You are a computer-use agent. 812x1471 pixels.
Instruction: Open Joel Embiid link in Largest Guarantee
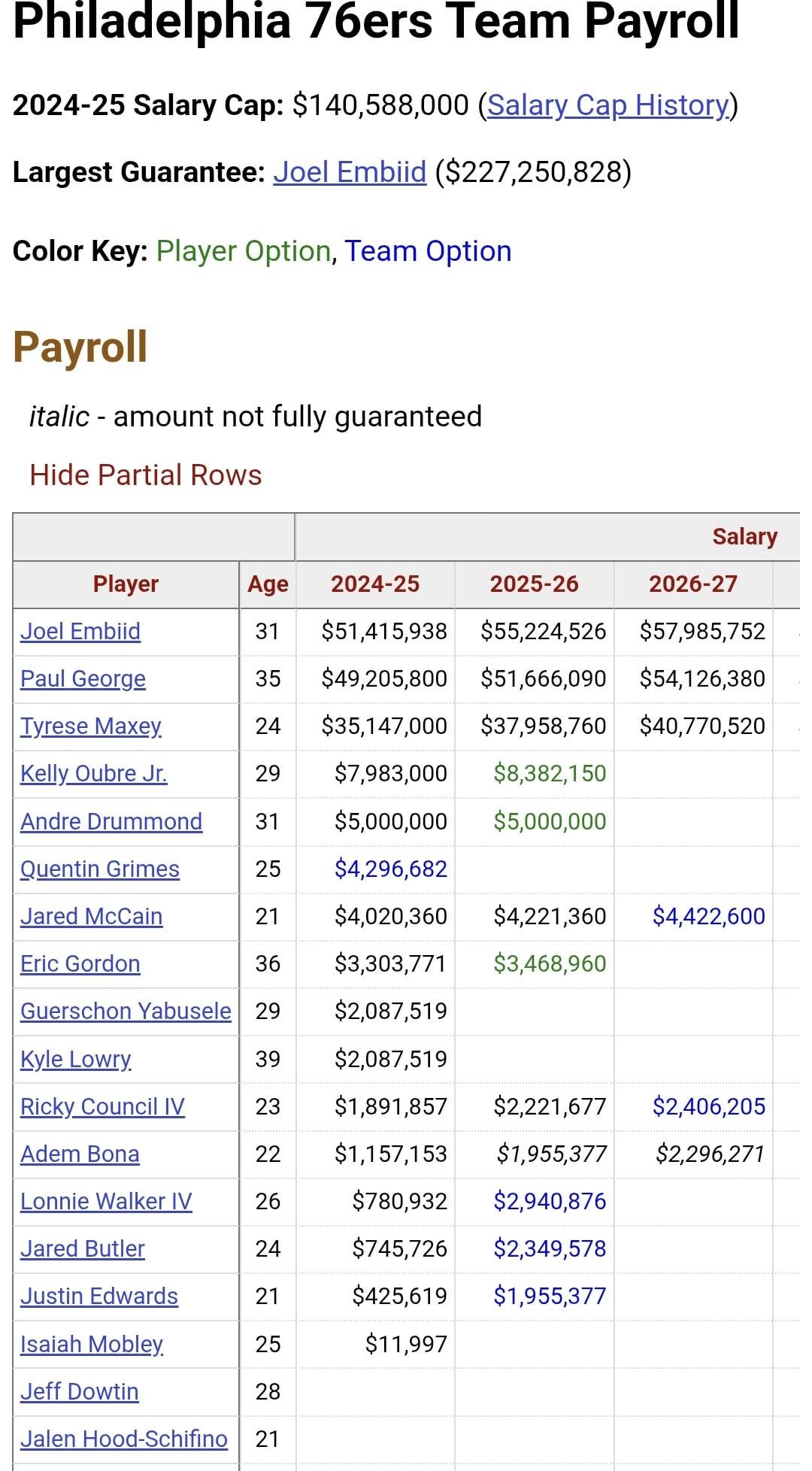coord(350,172)
